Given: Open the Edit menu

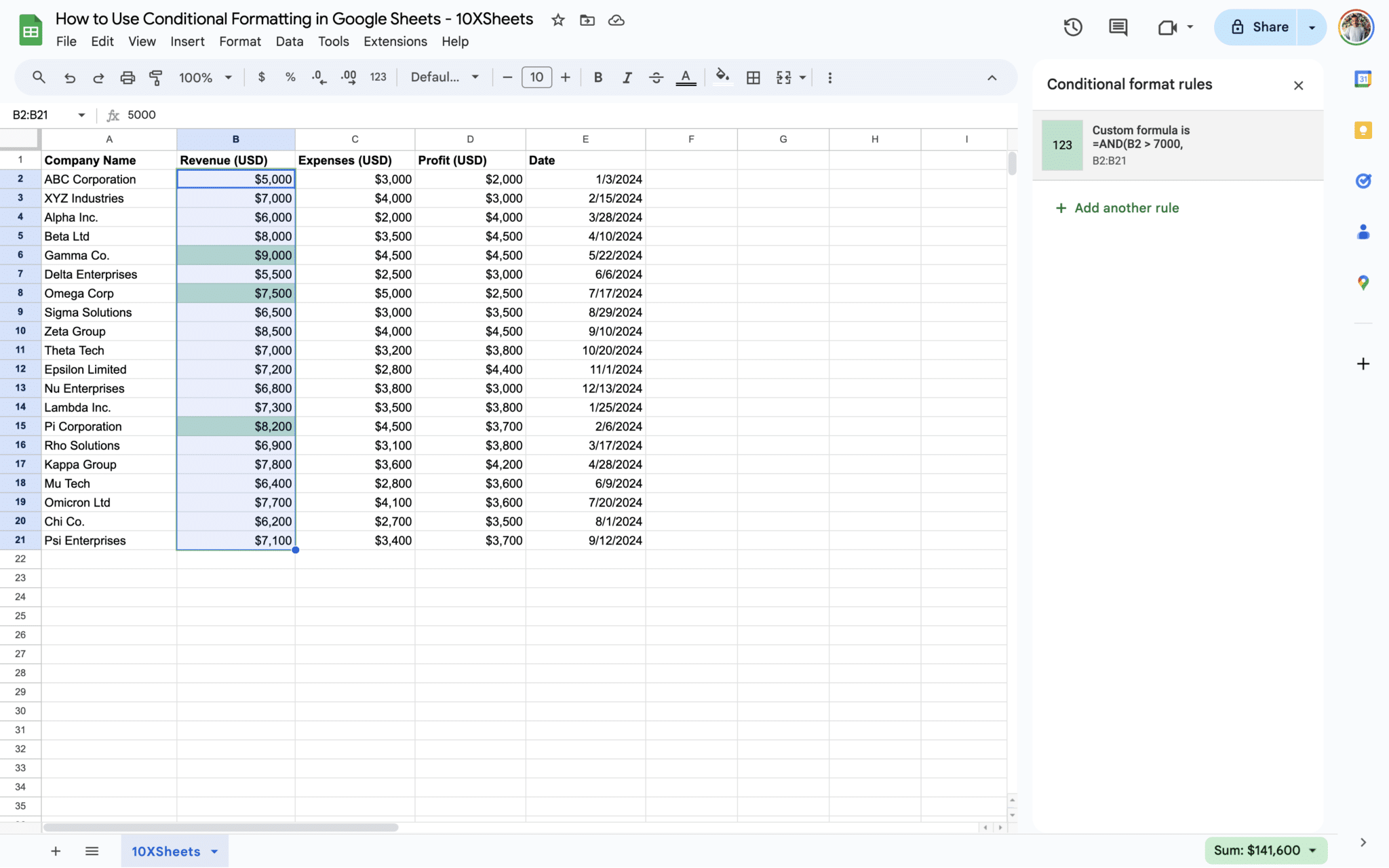Looking at the screenshot, I should 102,41.
